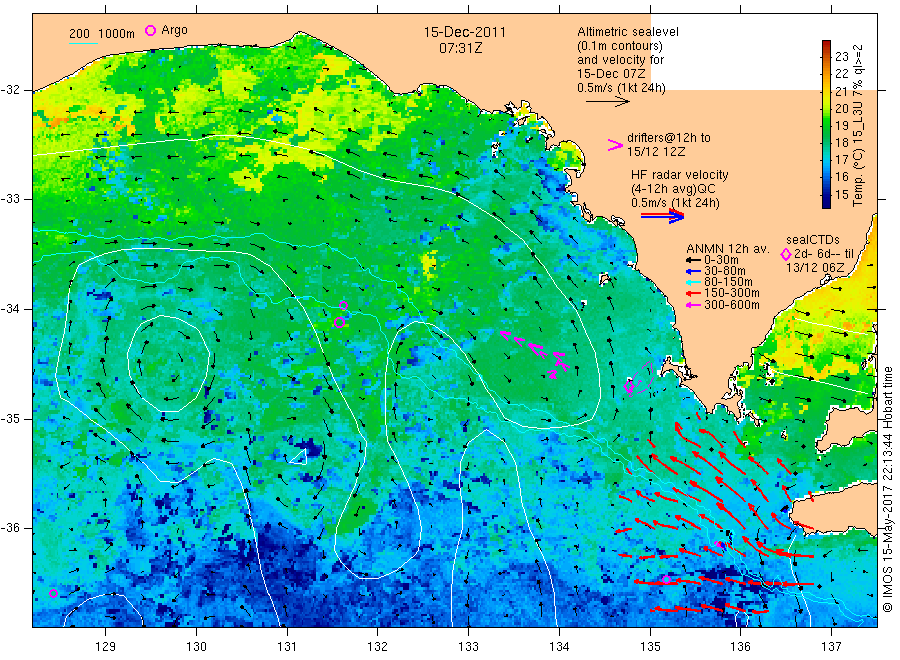Click the -34 latitude axis label
This screenshot has width=900, height=660.
[10, 309]
